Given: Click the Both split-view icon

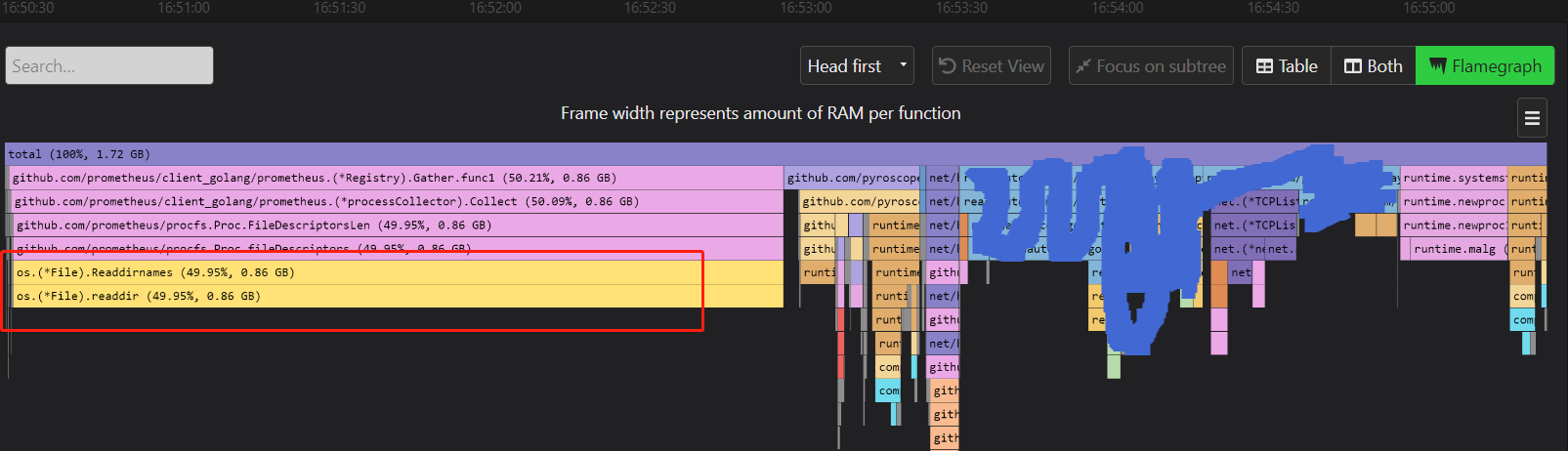Looking at the screenshot, I should (x=1353, y=66).
